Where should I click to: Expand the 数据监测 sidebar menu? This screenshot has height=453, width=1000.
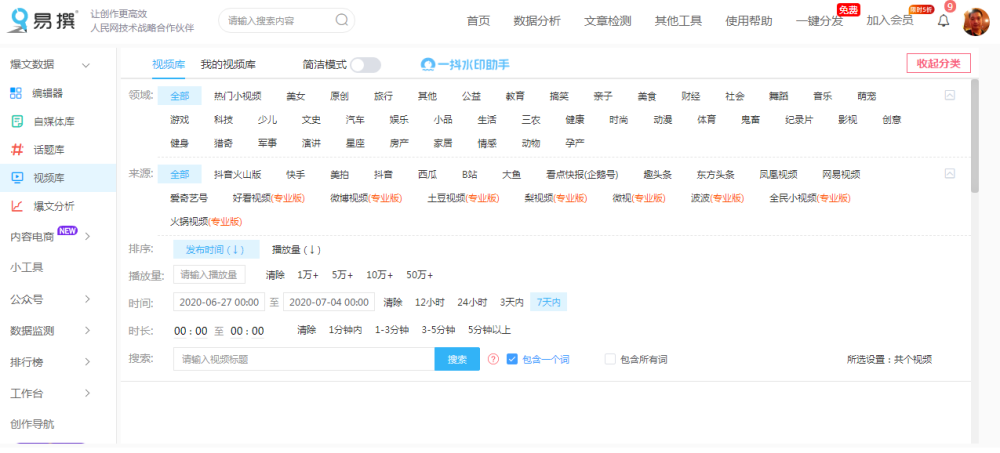(x=87, y=330)
